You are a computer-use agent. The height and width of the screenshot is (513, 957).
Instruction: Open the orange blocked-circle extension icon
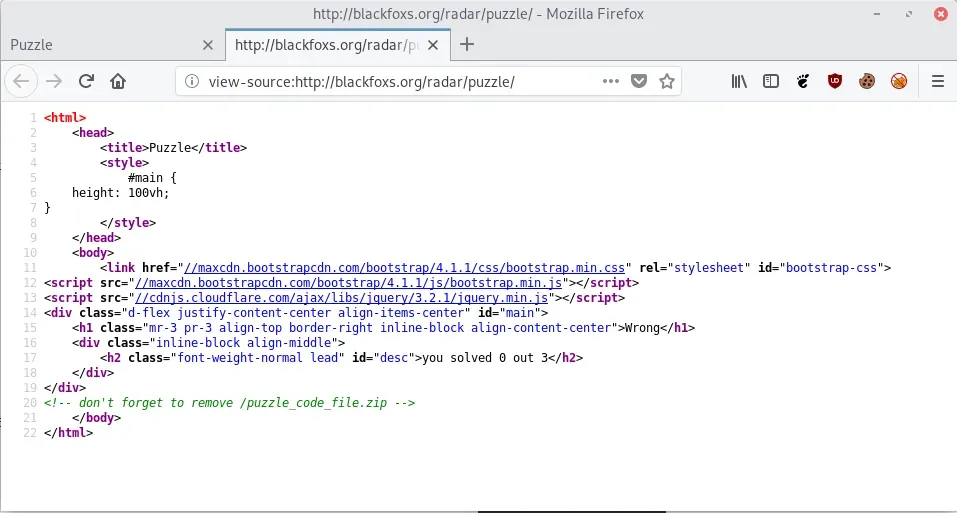(899, 81)
